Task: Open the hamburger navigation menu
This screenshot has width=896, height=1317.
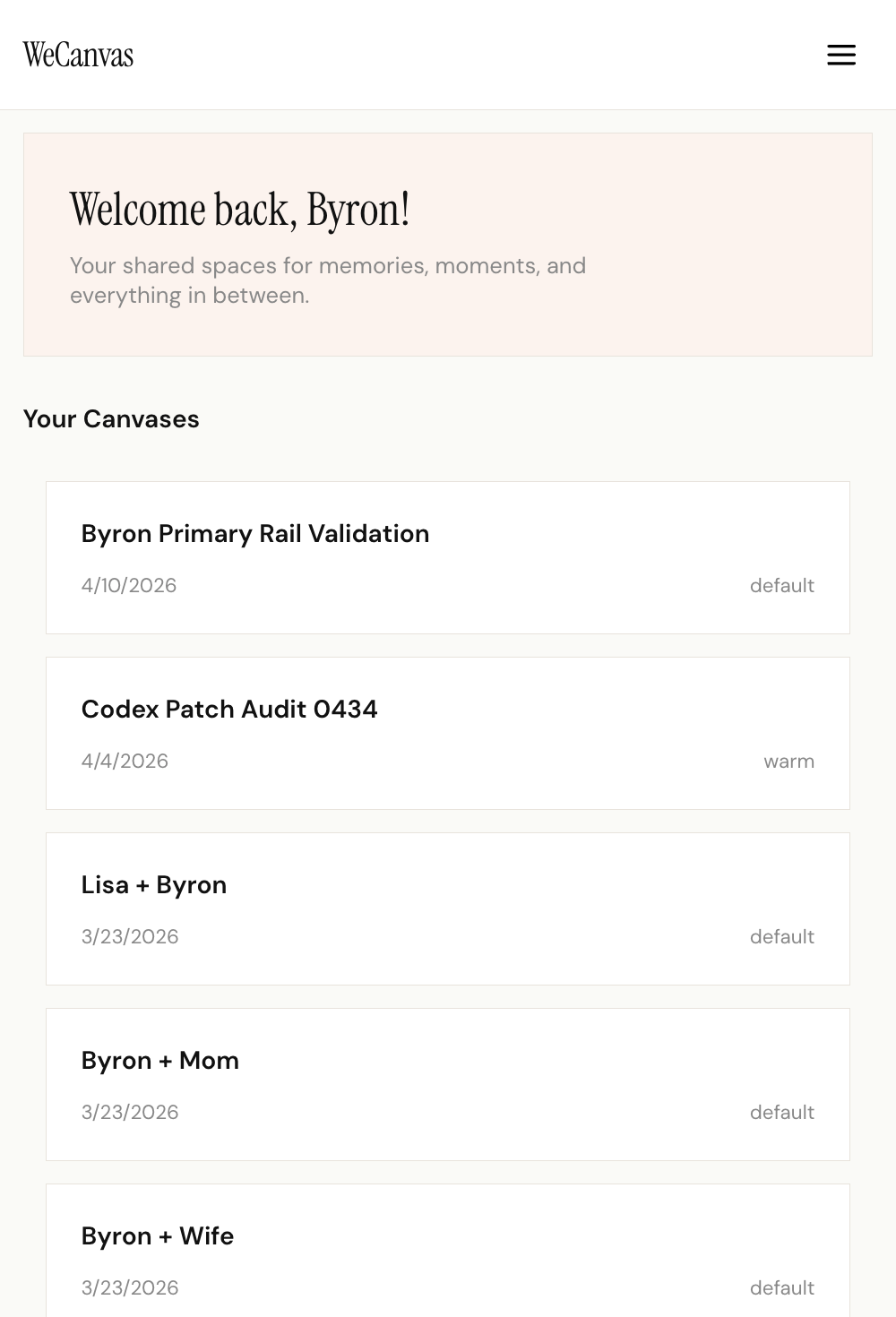Action: [841, 55]
